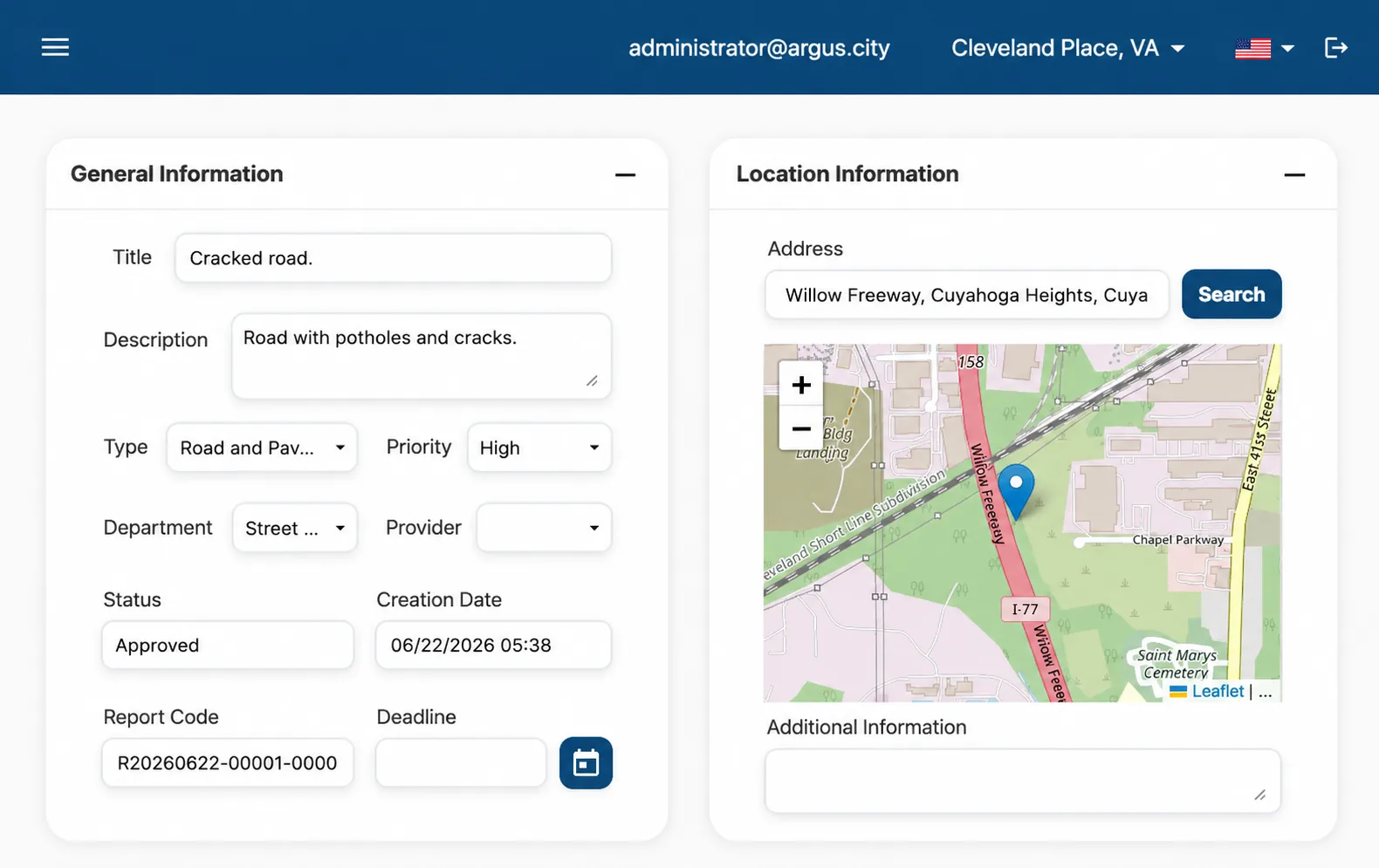Zoom in on the map
The image size is (1379, 868).
(x=801, y=385)
